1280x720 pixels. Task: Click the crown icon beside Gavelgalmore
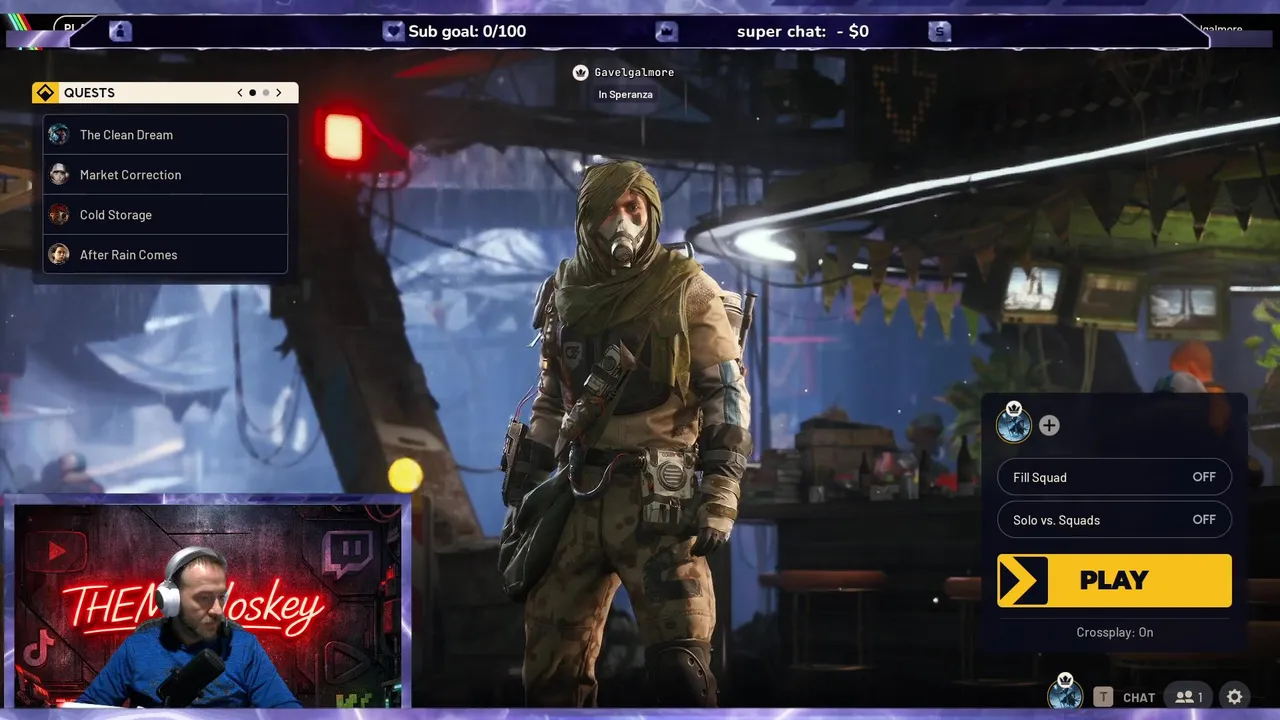(580, 73)
